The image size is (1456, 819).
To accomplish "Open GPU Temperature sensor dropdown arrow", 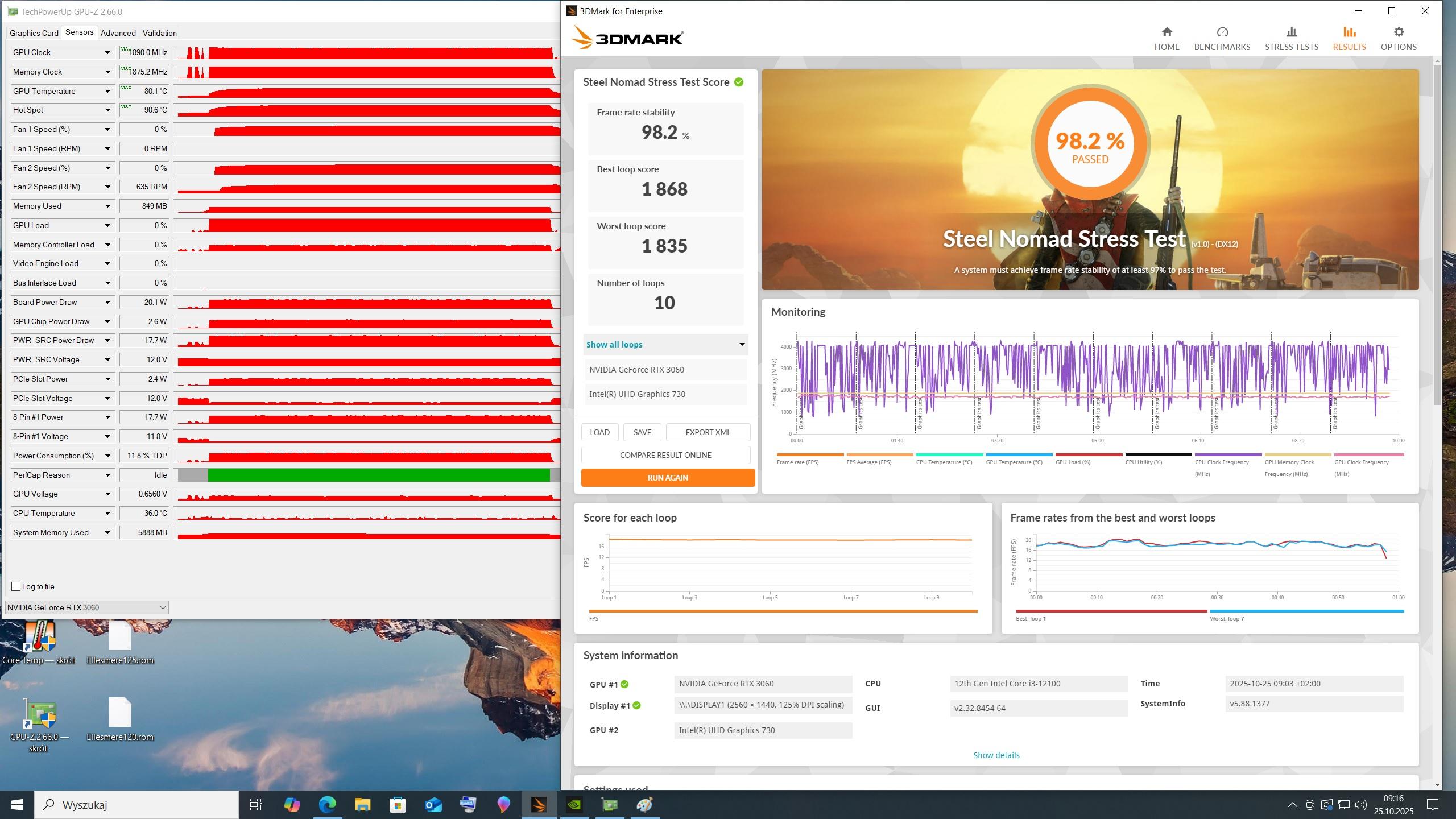I will [x=107, y=91].
